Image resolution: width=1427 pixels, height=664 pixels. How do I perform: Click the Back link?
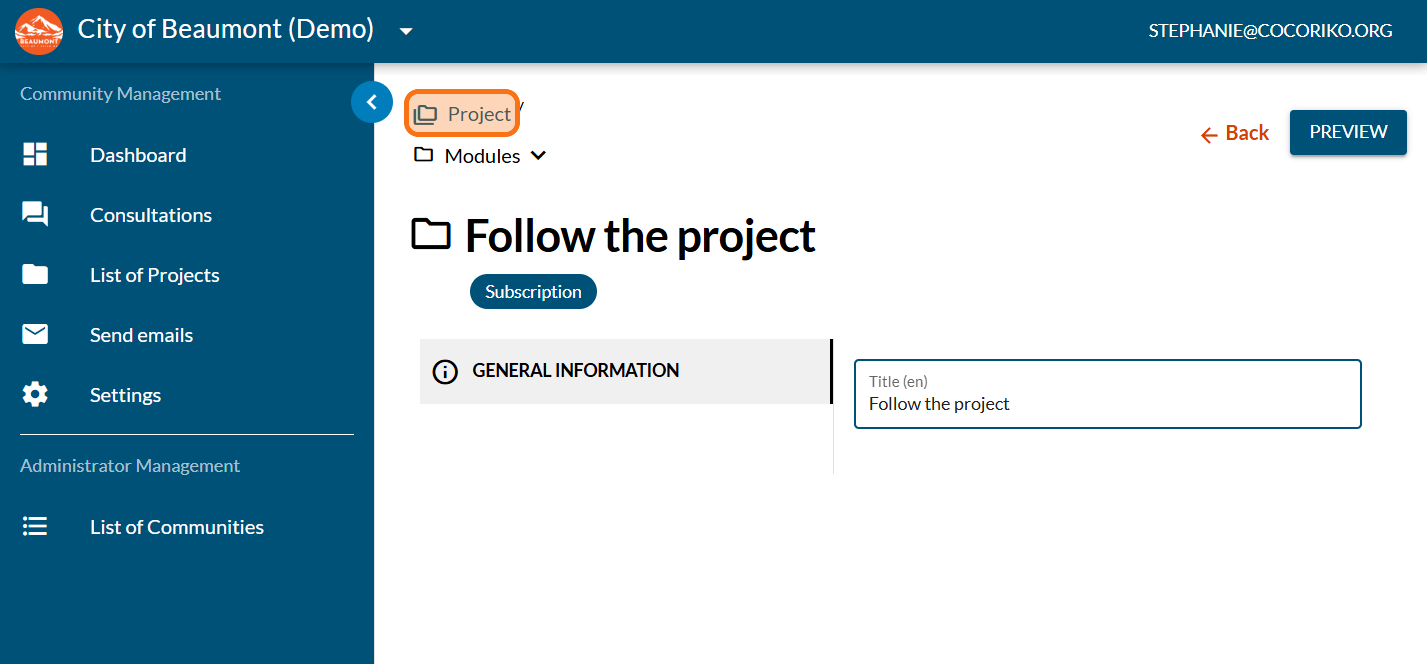point(1235,133)
